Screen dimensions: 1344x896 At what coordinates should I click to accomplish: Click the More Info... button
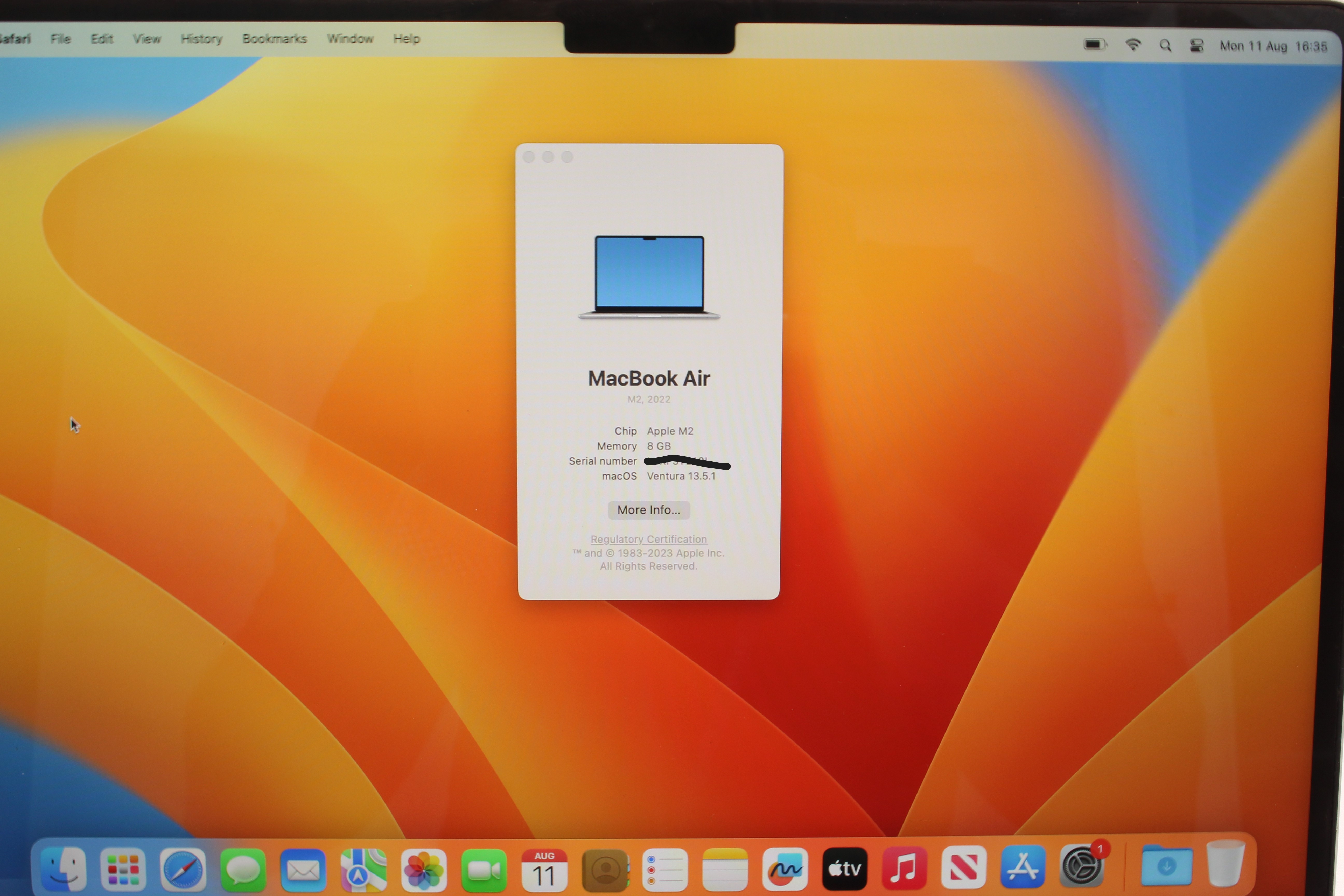(x=649, y=510)
